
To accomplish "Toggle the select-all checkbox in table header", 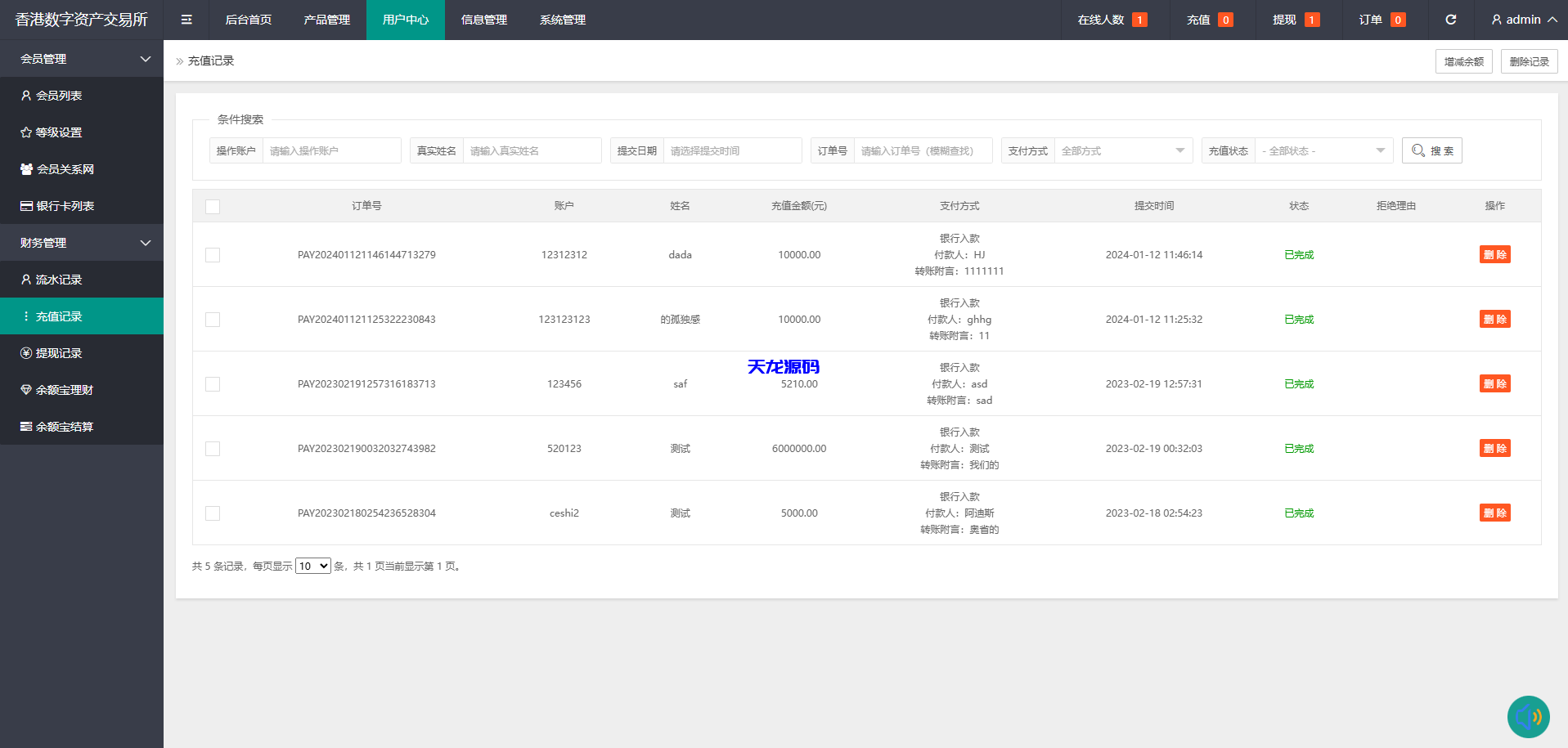I will [x=213, y=207].
